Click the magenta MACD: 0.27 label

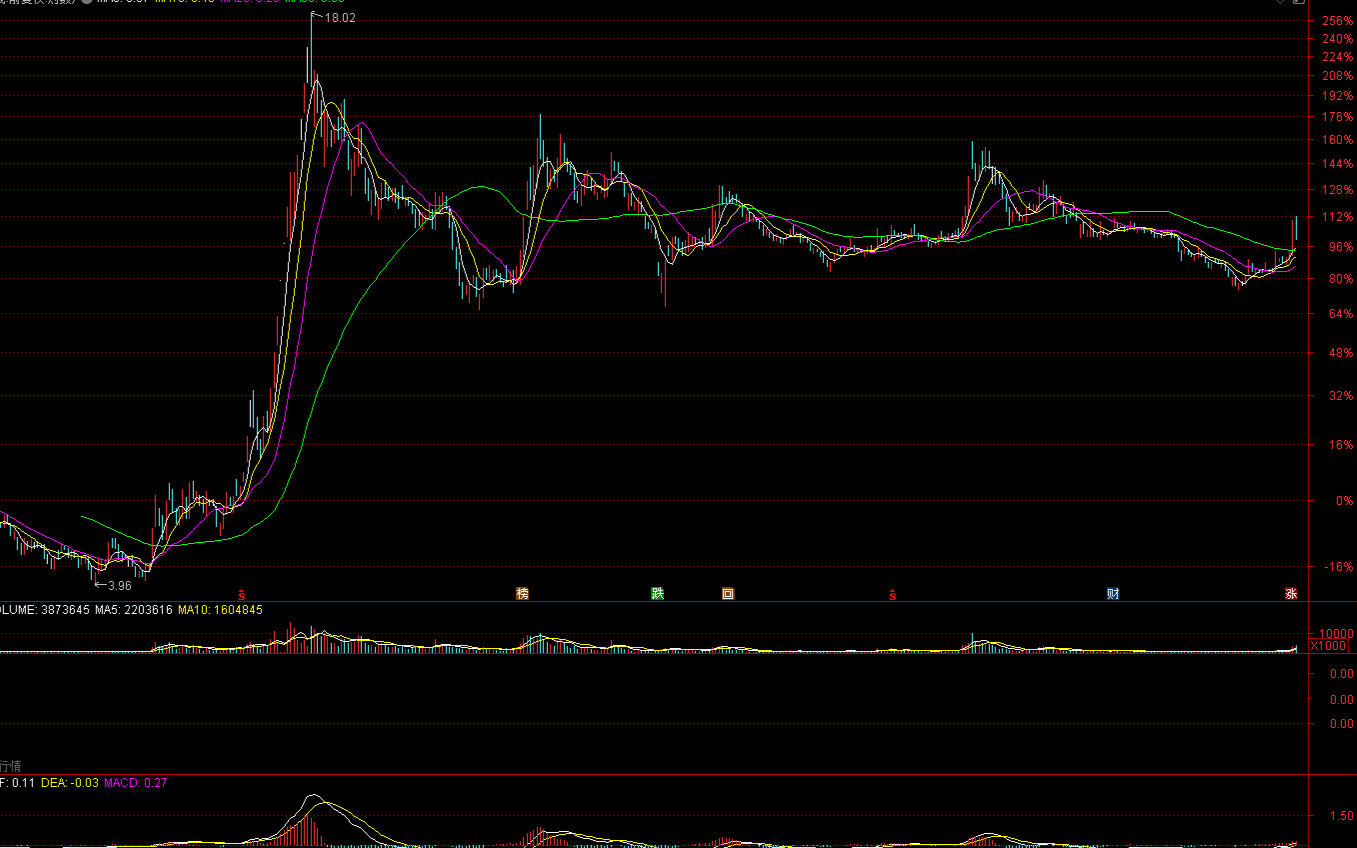[x=136, y=783]
